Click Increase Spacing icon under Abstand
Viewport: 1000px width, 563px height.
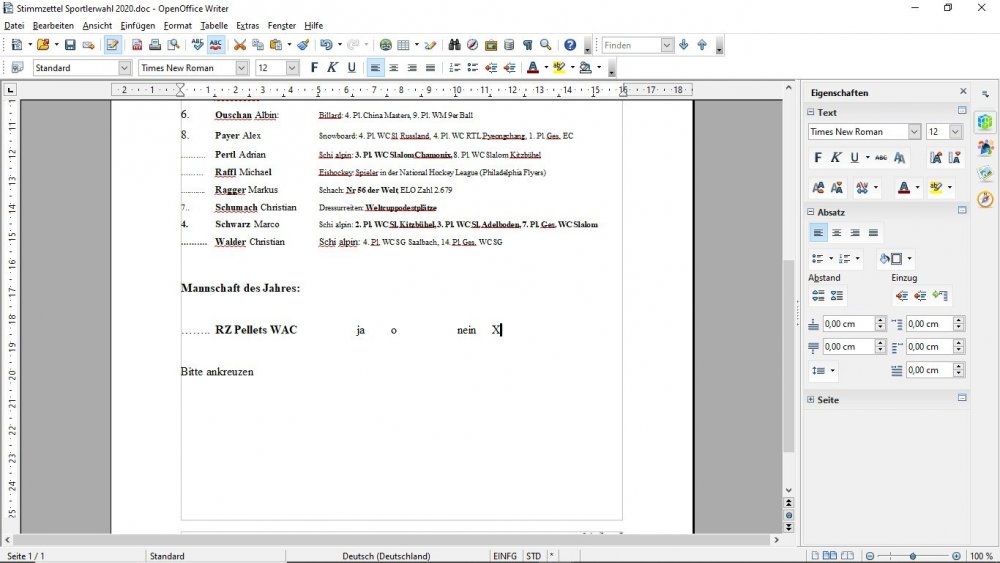(x=818, y=296)
